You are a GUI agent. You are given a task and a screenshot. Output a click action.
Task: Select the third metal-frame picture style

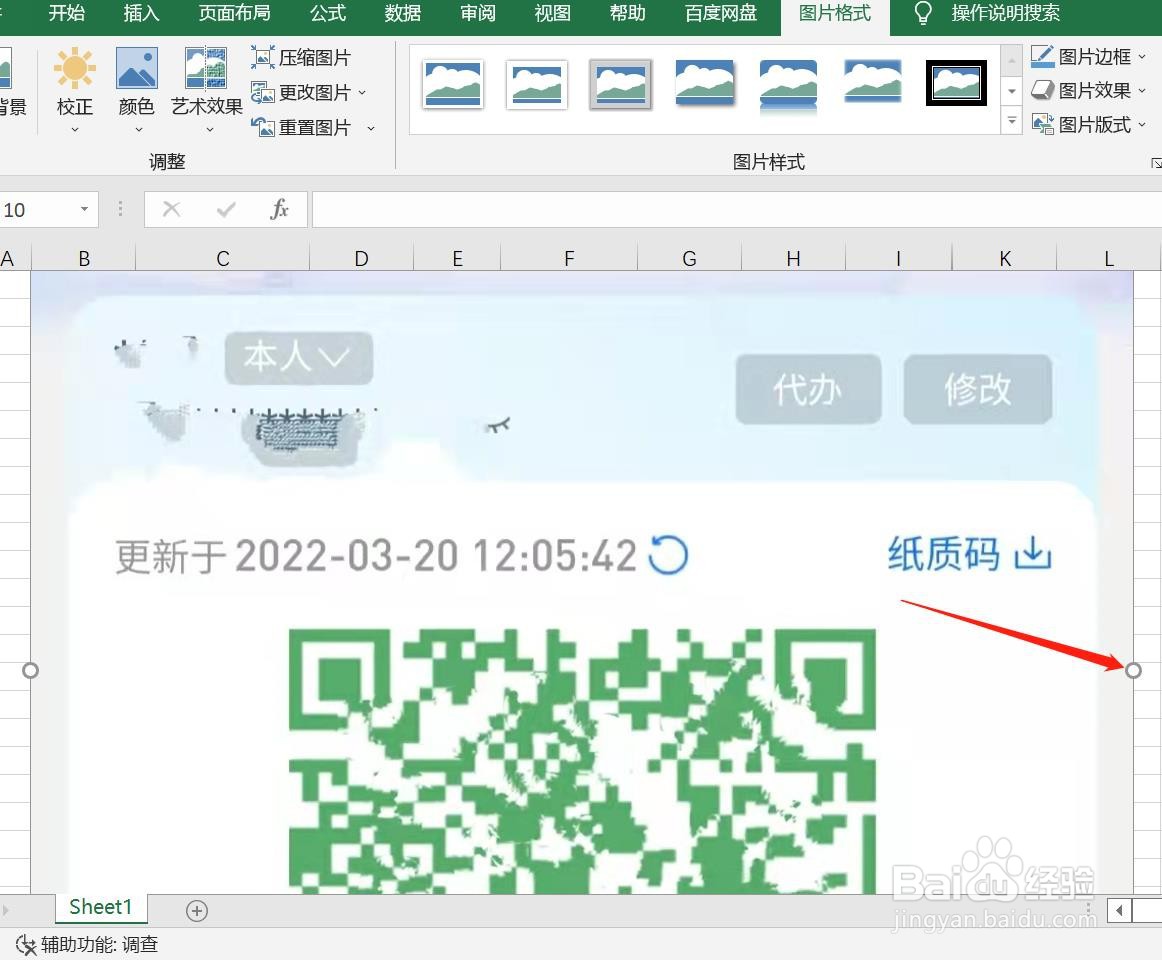(x=620, y=84)
